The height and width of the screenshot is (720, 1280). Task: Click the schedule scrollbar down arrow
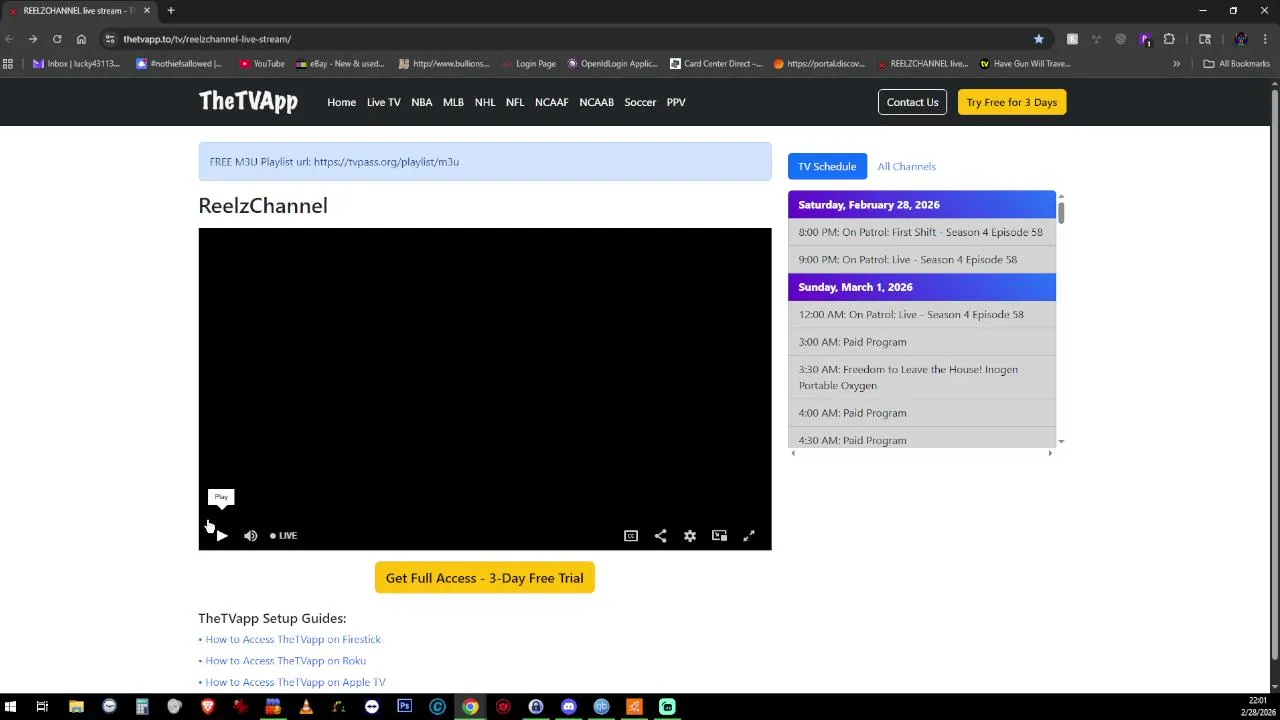pos(1061,441)
